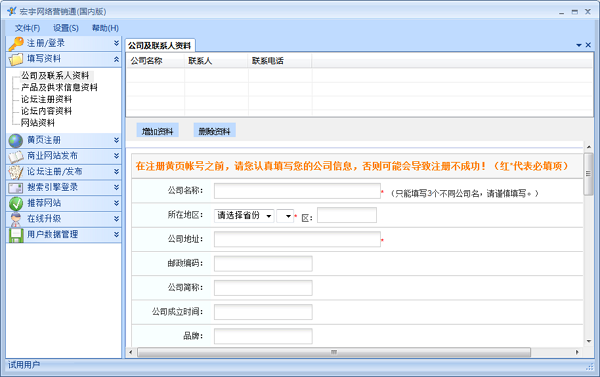The height and width of the screenshot is (377, 600).
Task: Open the city dropdown next to the province selector
Action: (x=285, y=216)
